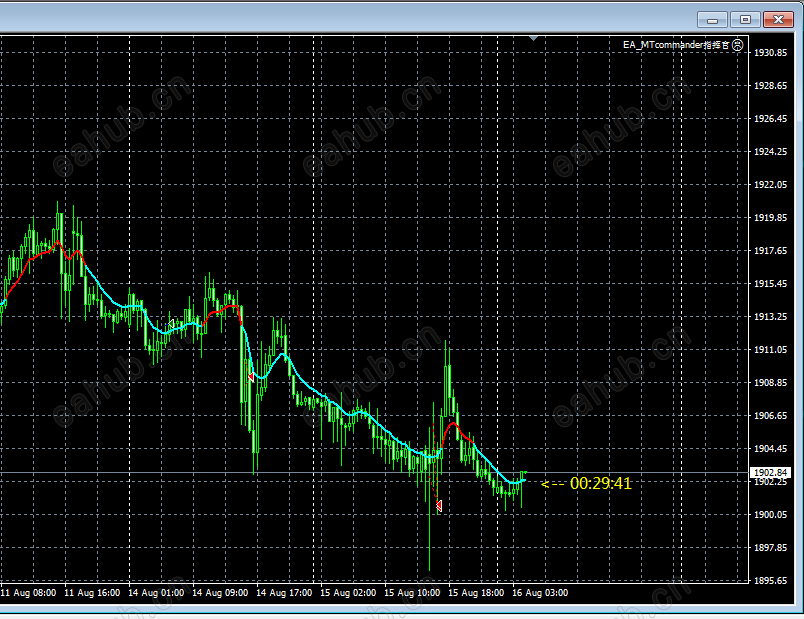
Task: Click price scale value 1915.45
Action: pos(770,284)
